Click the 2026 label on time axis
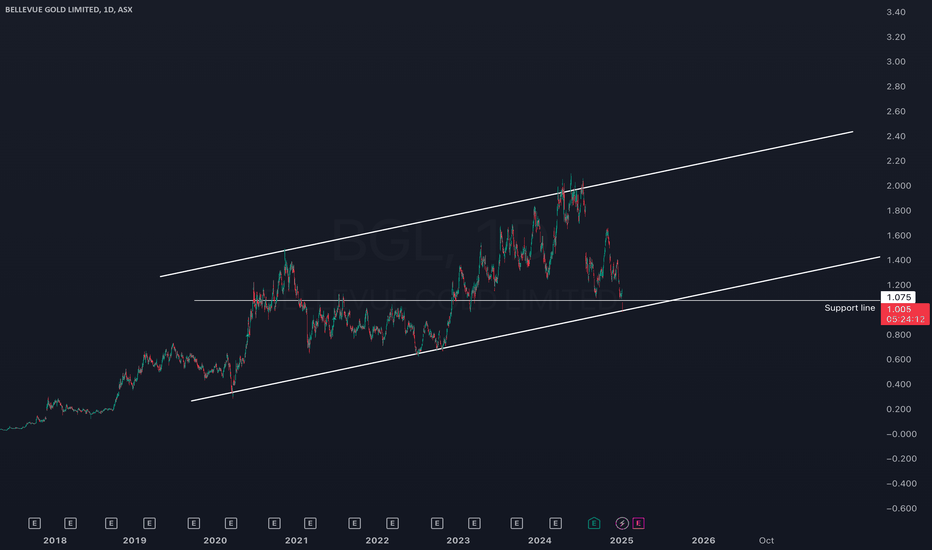 [703, 540]
